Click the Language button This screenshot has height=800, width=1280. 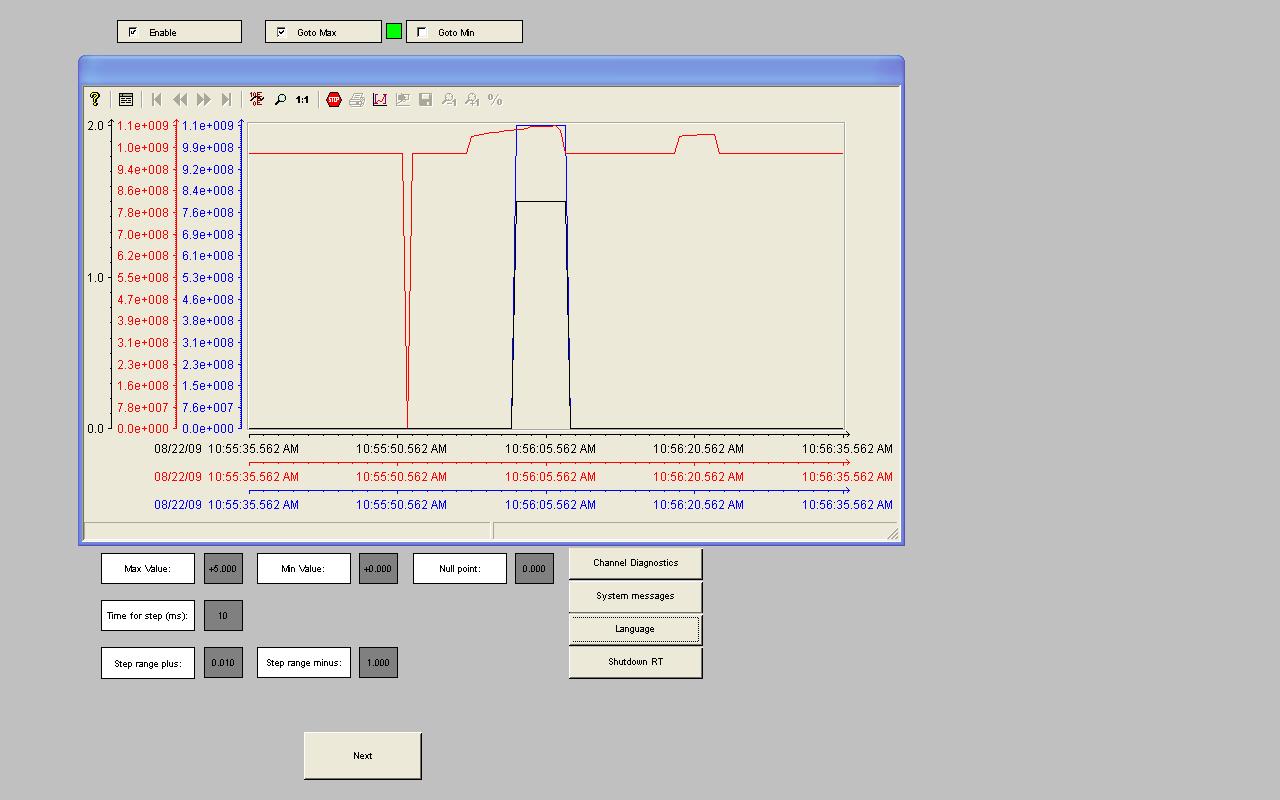(x=635, y=629)
